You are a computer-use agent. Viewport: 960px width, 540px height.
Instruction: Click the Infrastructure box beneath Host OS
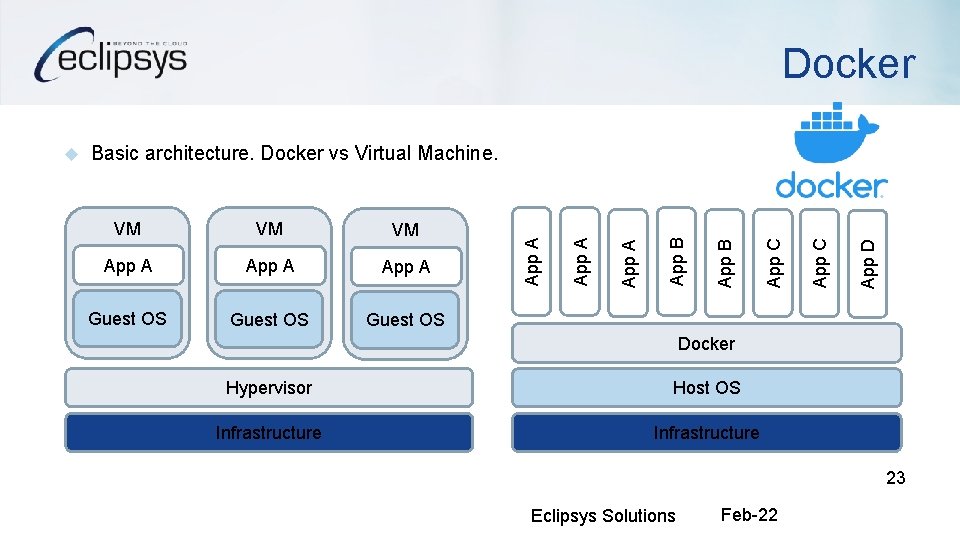(707, 433)
